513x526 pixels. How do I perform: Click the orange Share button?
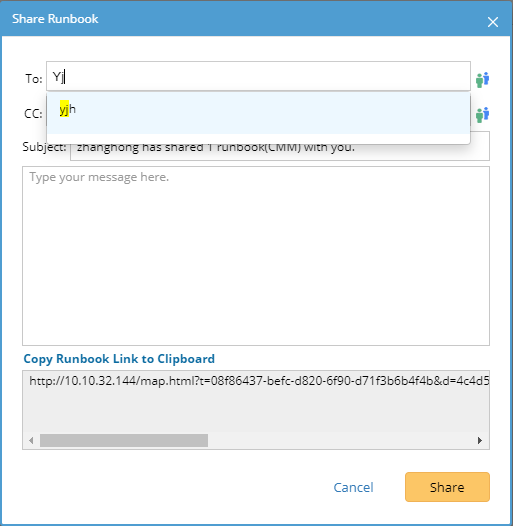pyautogui.click(x=447, y=487)
